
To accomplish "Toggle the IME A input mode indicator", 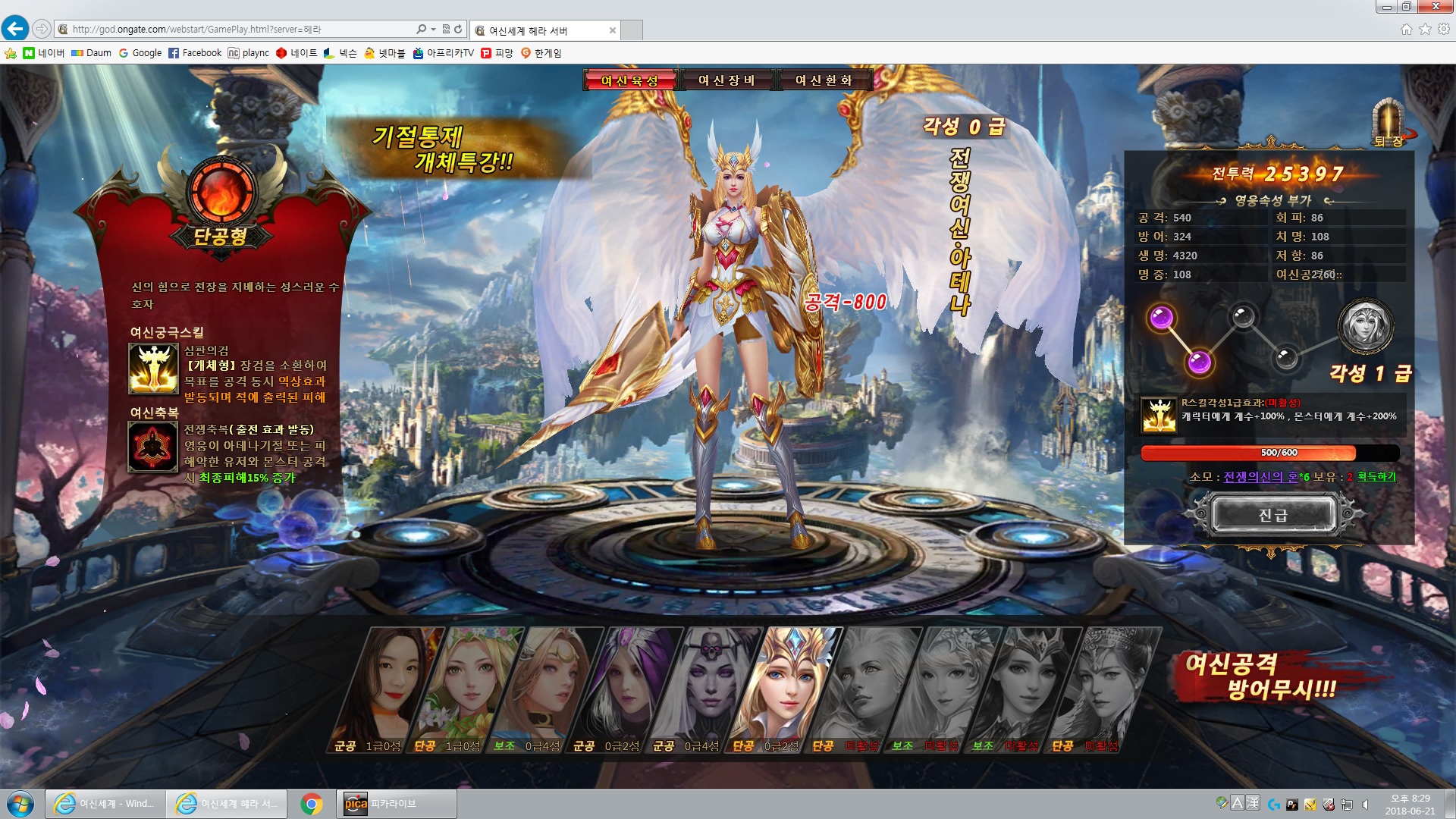I will 1238,803.
